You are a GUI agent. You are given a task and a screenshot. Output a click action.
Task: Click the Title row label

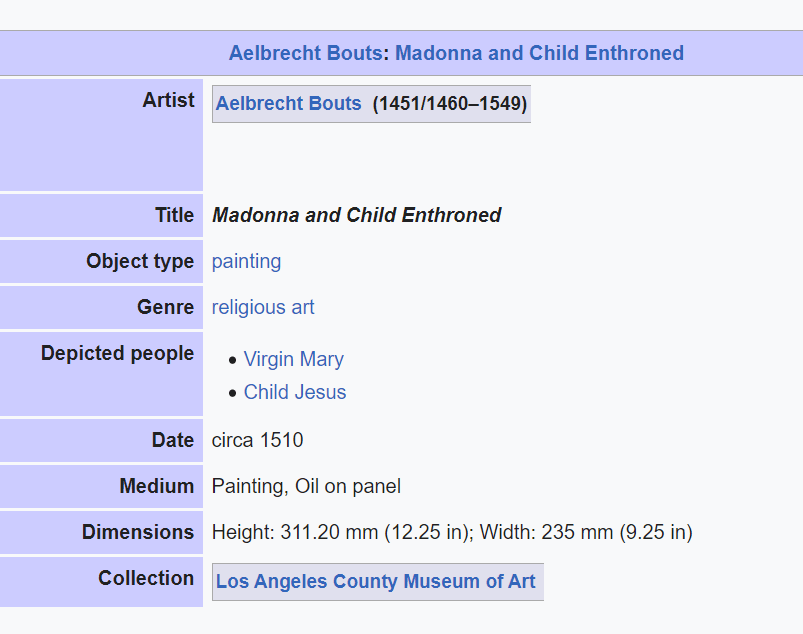point(174,215)
